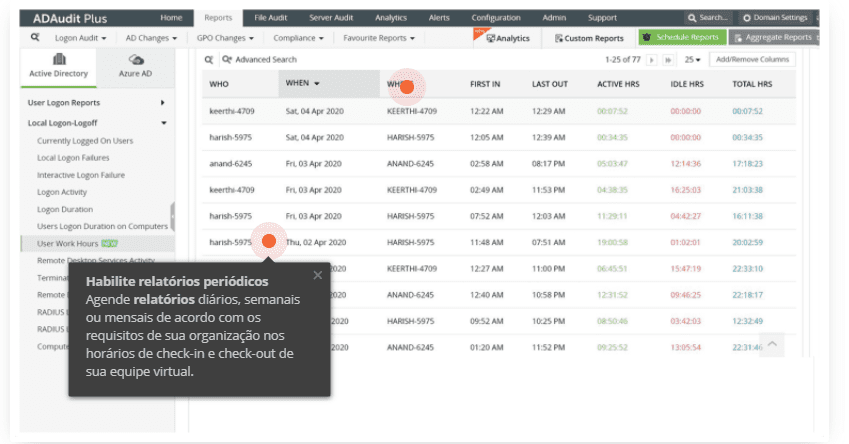Viewport: 849px width, 444px height.
Task: Click the Azure AD cloud icon
Action: [136, 60]
